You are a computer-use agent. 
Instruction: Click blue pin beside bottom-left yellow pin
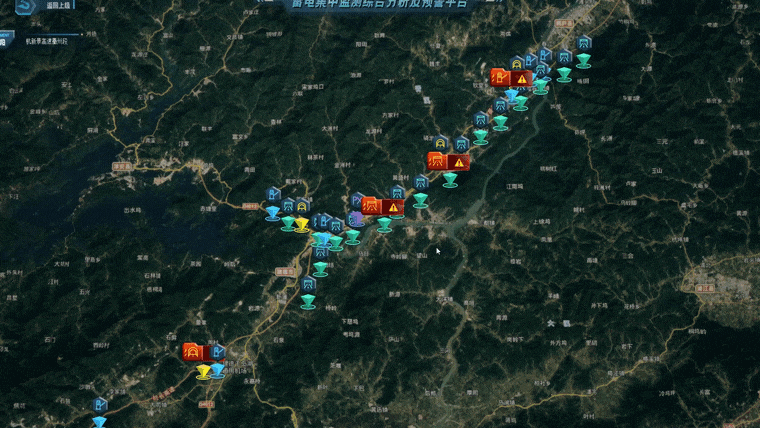tap(218, 370)
